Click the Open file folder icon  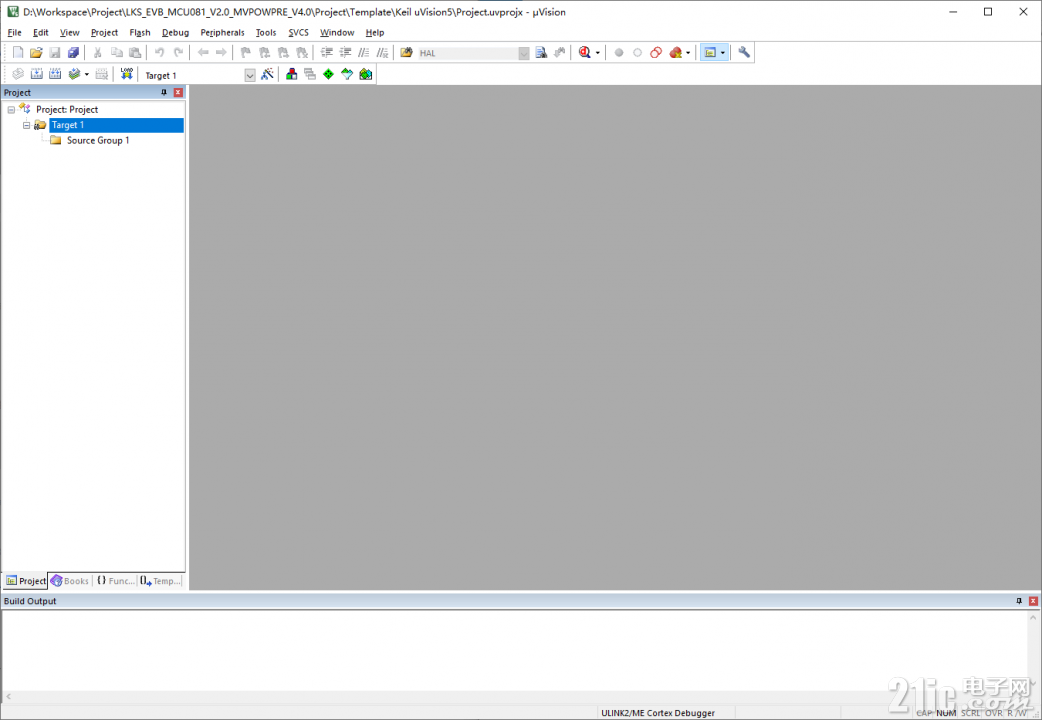(36, 53)
